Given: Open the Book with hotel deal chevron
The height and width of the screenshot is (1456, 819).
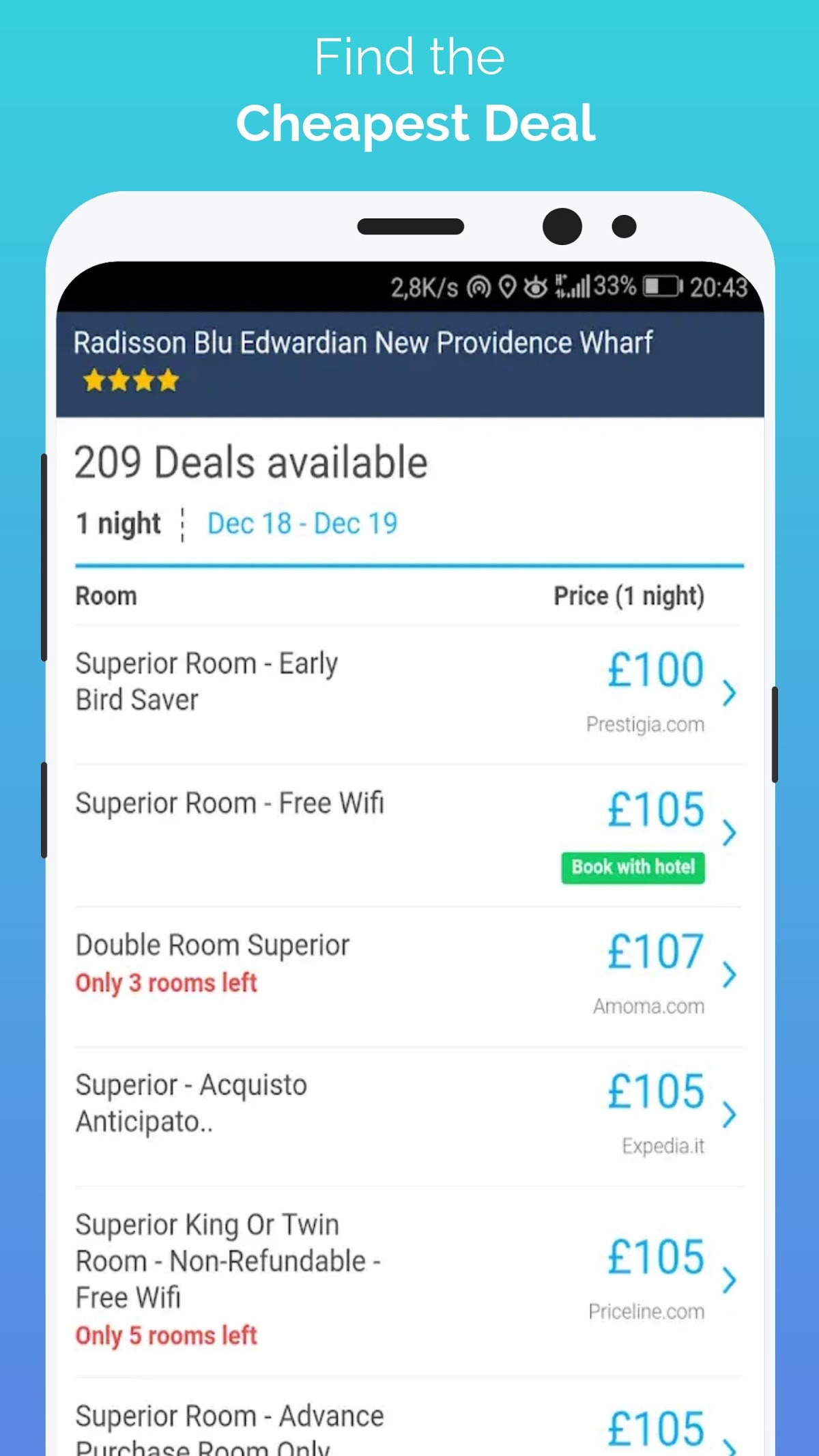Looking at the screenshot, I should click(x=730, y=833).
